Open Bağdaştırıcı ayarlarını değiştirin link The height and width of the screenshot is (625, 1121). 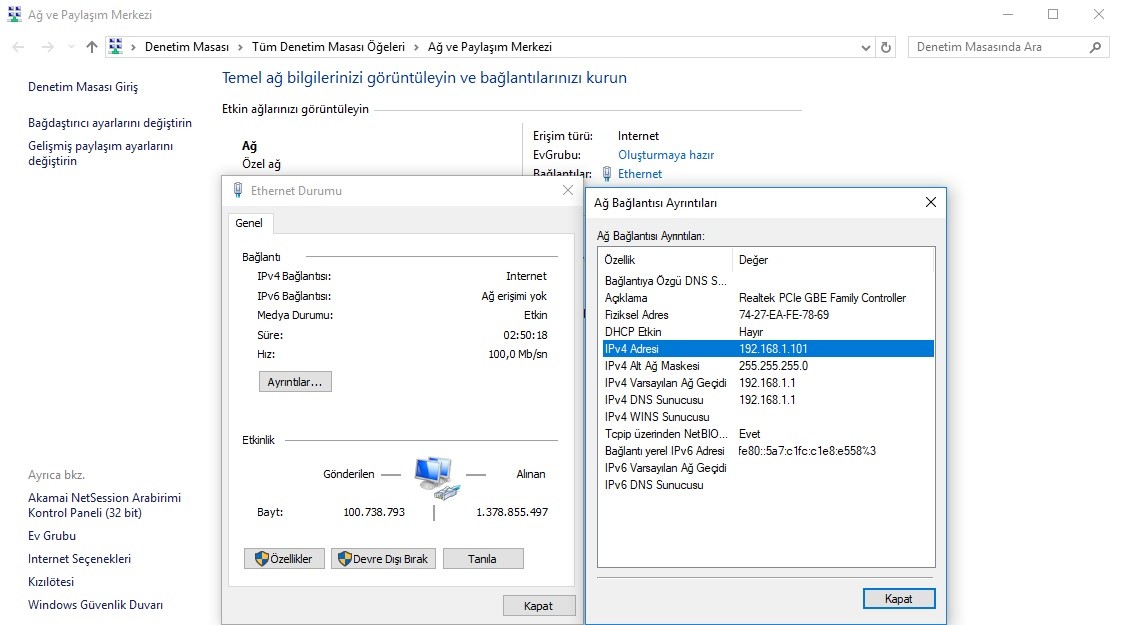point(110,123)
